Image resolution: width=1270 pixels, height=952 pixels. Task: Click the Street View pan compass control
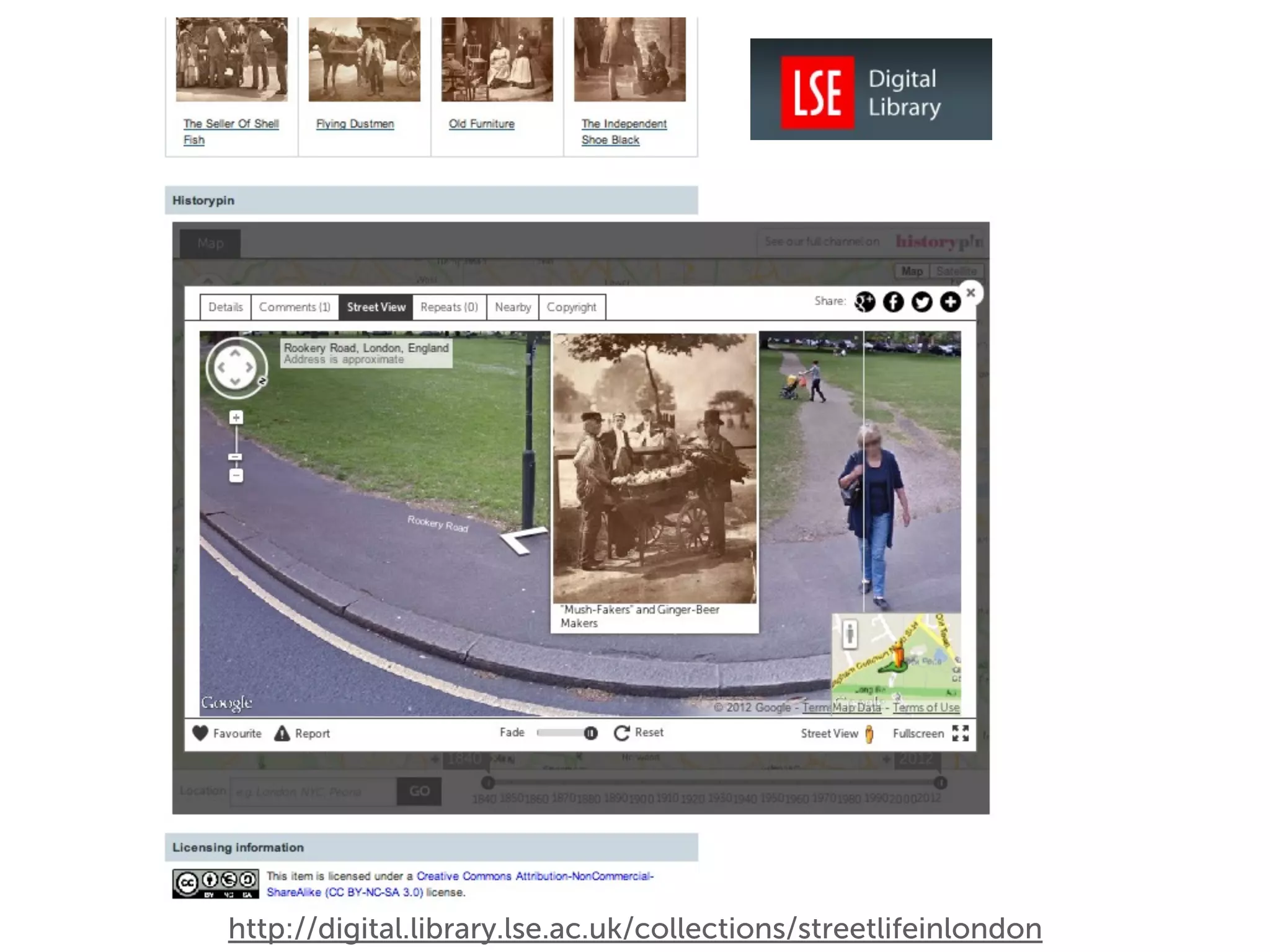click(x=236, y=368)
